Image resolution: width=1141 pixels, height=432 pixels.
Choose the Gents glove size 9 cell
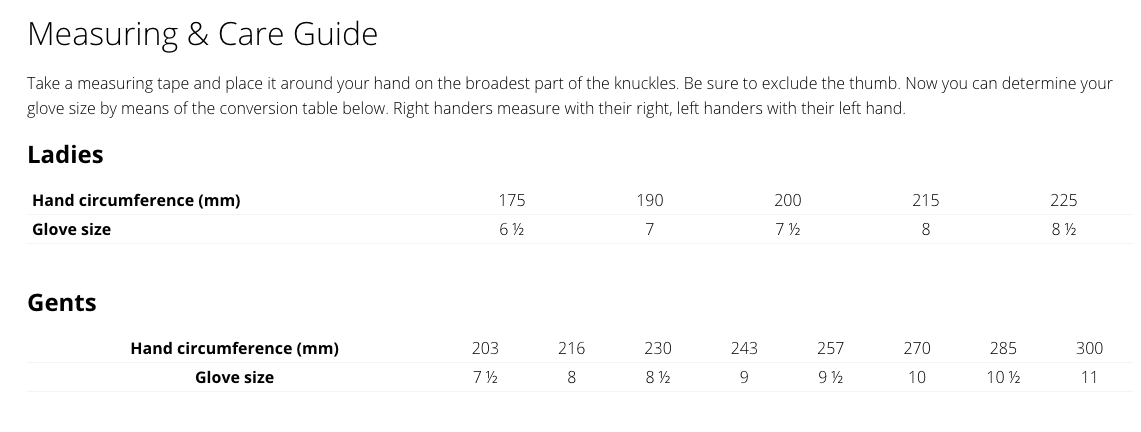coord(744,377)
